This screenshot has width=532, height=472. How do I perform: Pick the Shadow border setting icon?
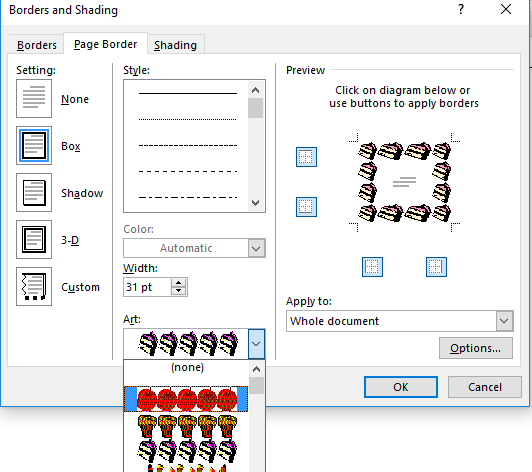[34, 192]
